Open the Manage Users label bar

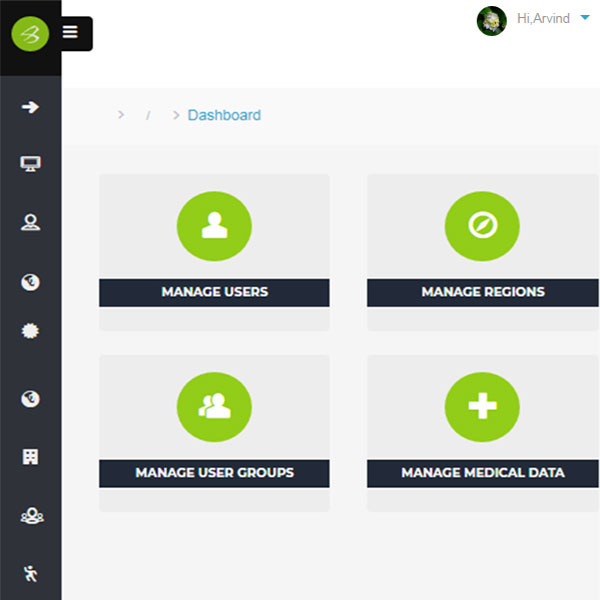click(214, 292)
